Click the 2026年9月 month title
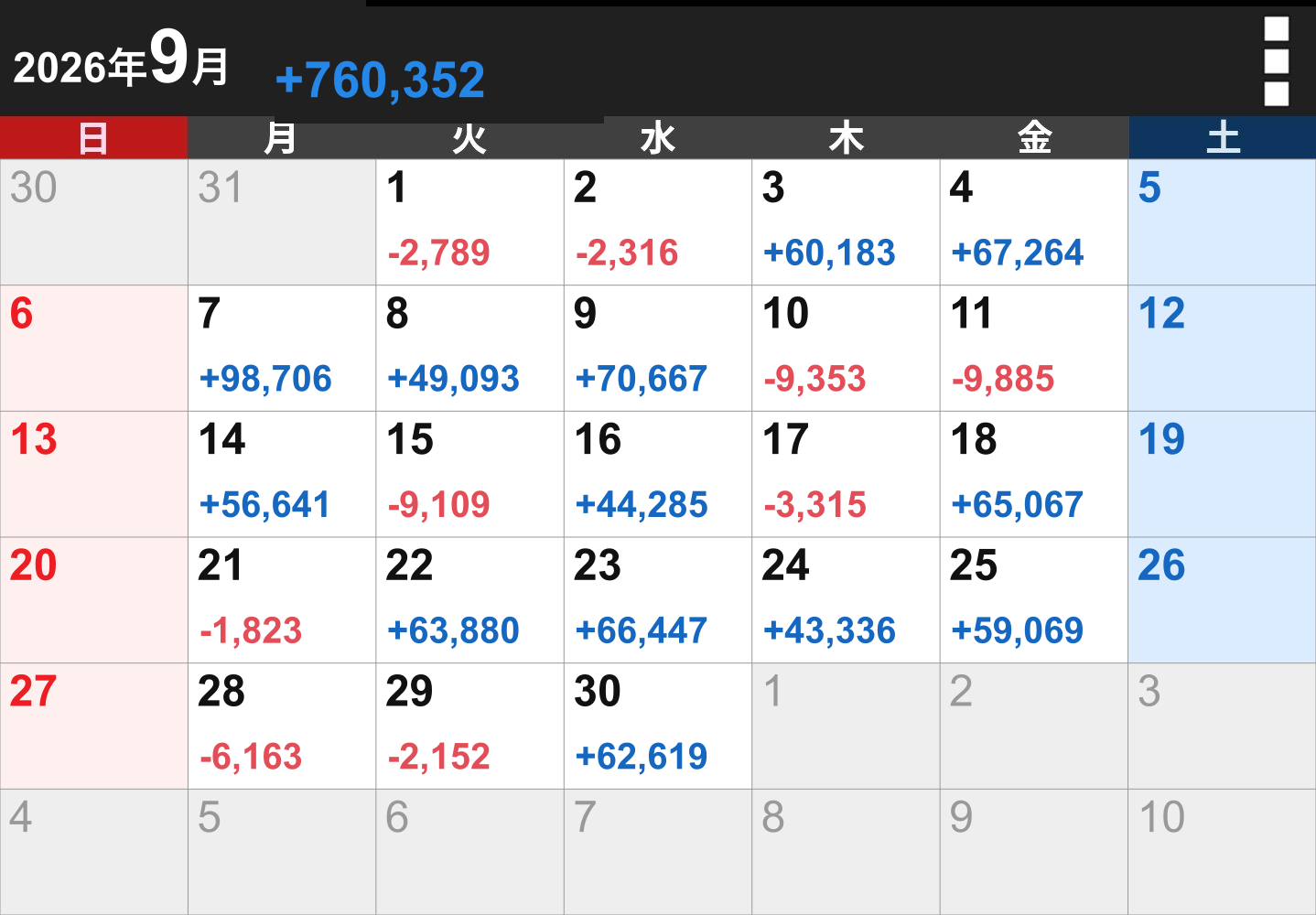 (121, 60)
